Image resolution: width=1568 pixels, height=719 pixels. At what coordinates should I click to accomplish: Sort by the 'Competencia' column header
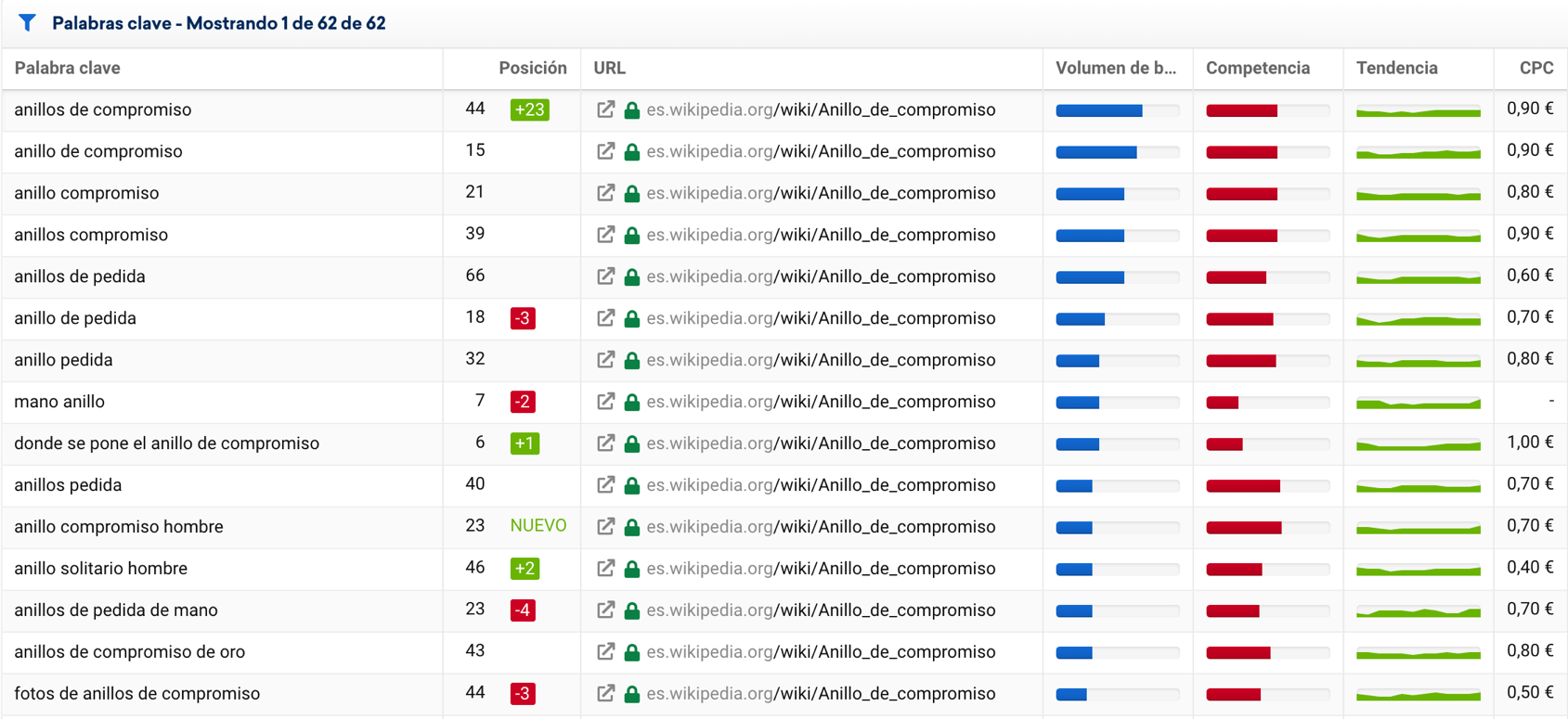1258,68
